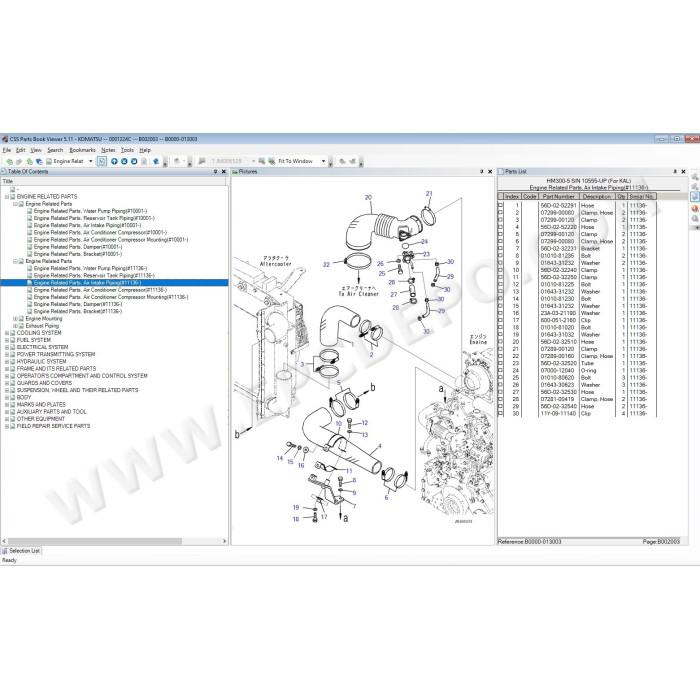Screen dimensions: 700x700
Task: Close the Parts List panel
Action: [x=683, y=171]
